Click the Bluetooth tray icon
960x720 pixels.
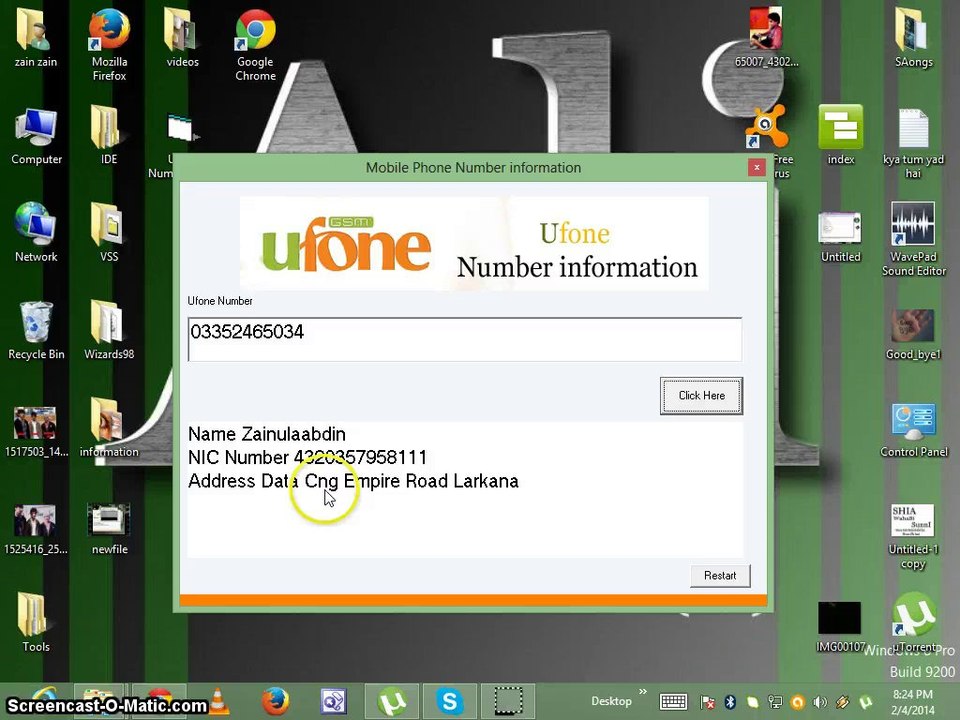click(x=730, y=702)
